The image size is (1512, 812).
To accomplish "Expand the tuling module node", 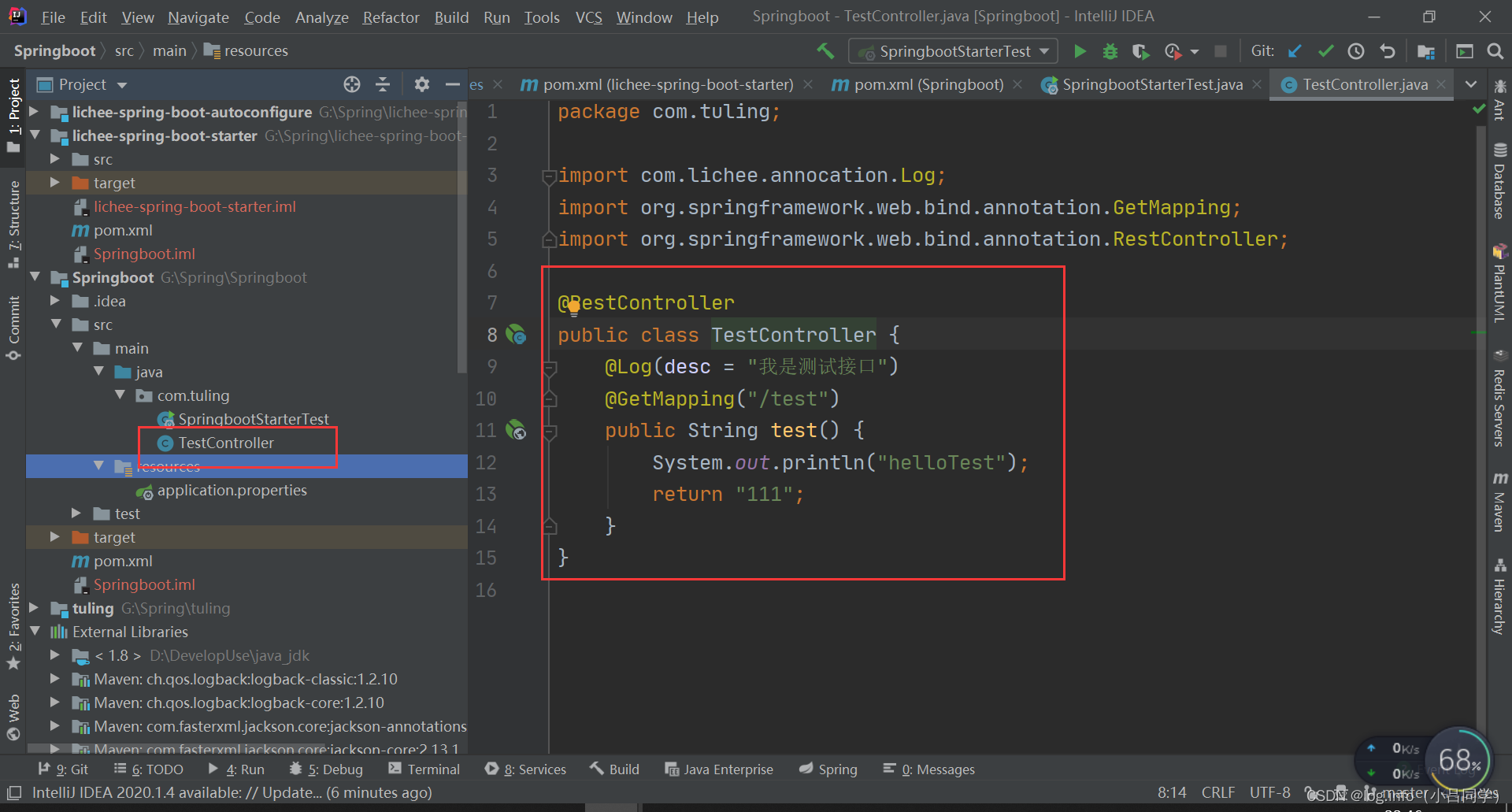I will click(34, 608).
